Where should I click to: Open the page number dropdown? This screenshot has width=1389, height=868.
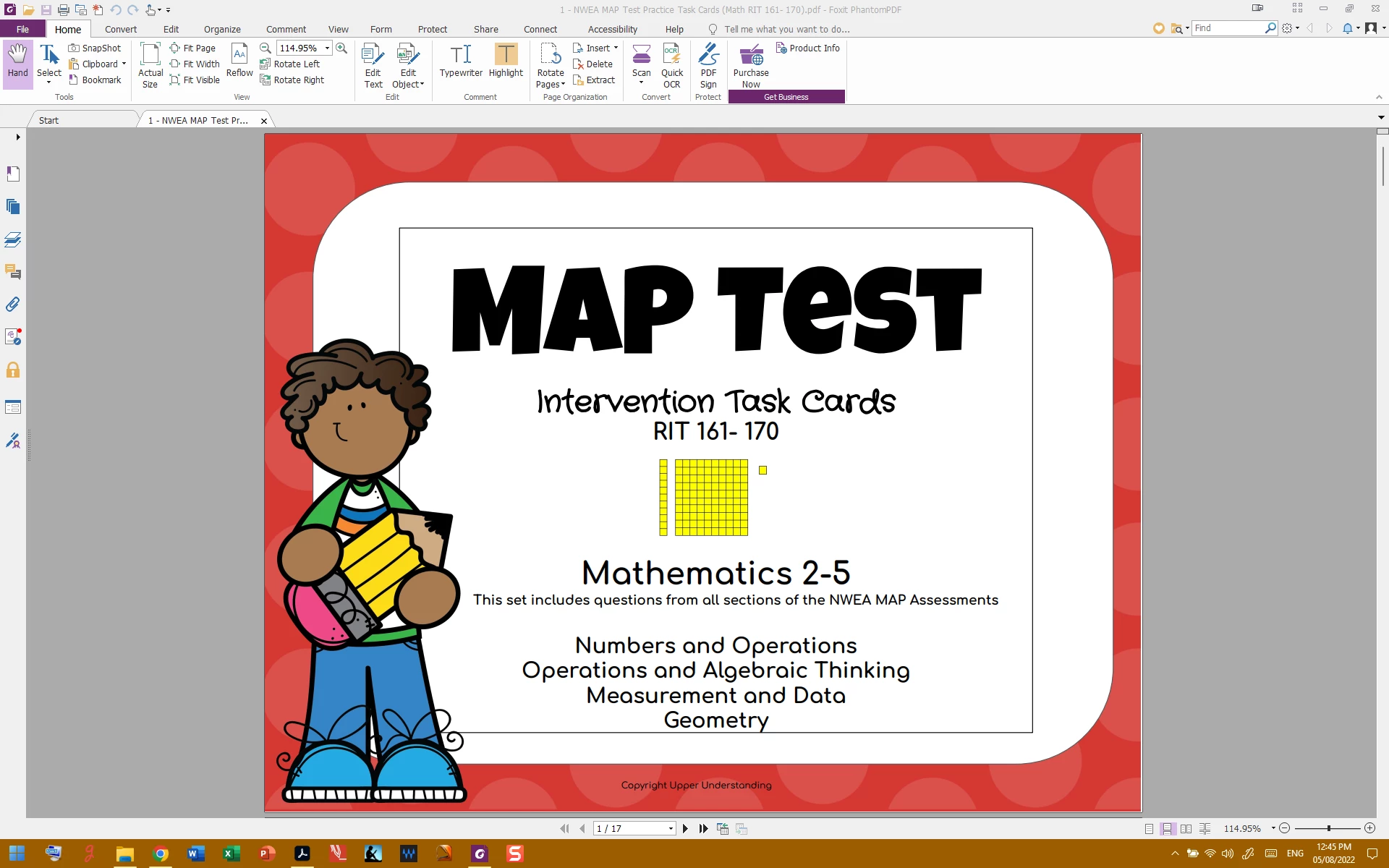click(671, 829)
